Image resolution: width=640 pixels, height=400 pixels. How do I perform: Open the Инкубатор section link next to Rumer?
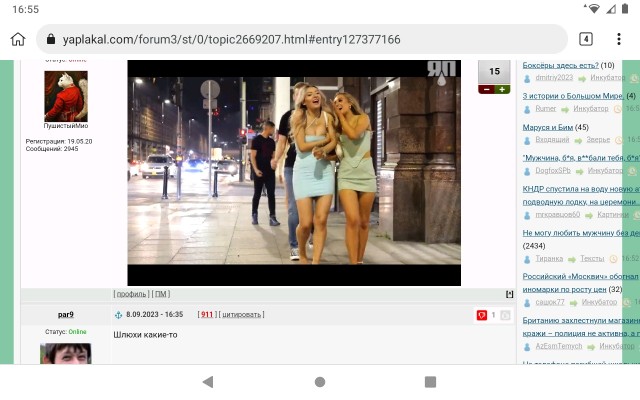click(x=591, y=109)
